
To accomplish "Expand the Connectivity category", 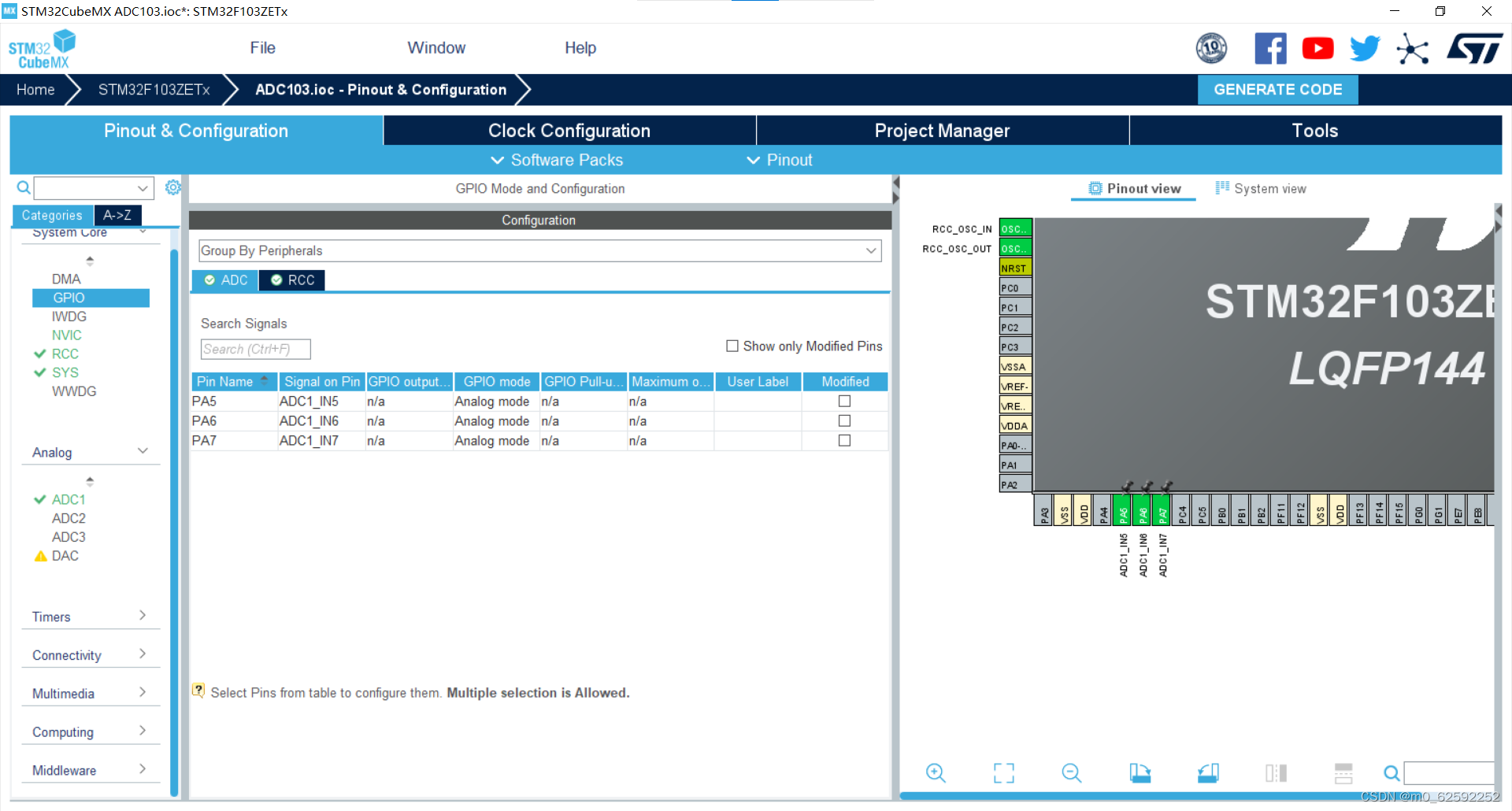I will coord(143,654).
